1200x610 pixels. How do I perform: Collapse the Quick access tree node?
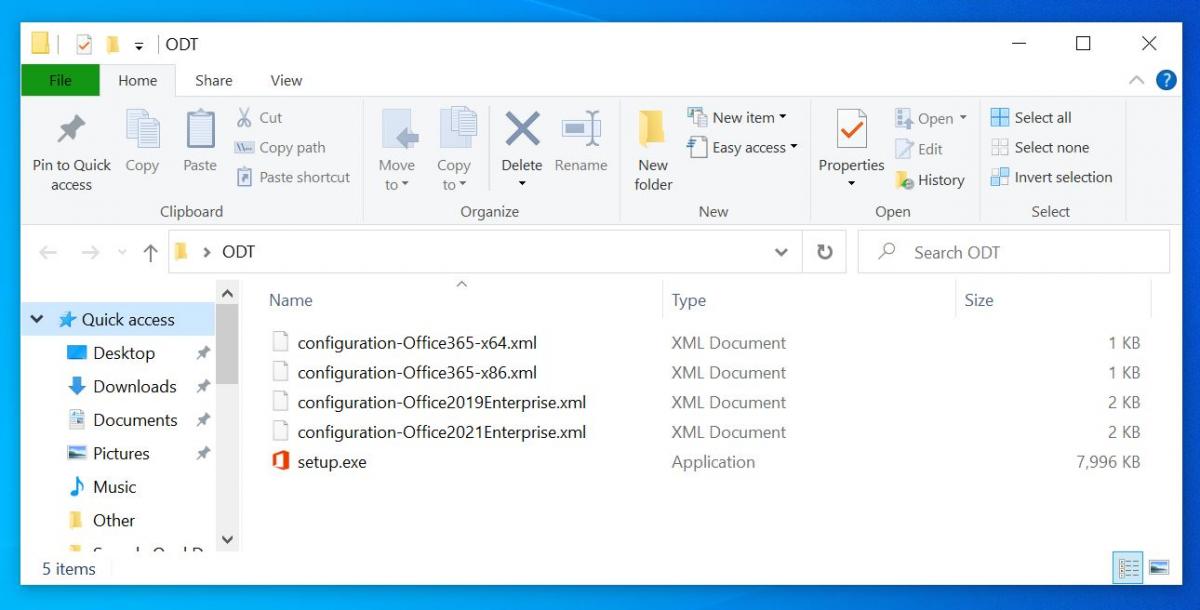(x=38, y=320)
